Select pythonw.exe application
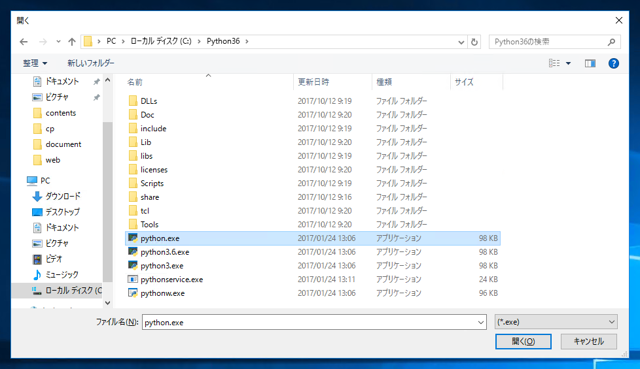This screenshot has width=640, height=369. click(x=162, y=293)
